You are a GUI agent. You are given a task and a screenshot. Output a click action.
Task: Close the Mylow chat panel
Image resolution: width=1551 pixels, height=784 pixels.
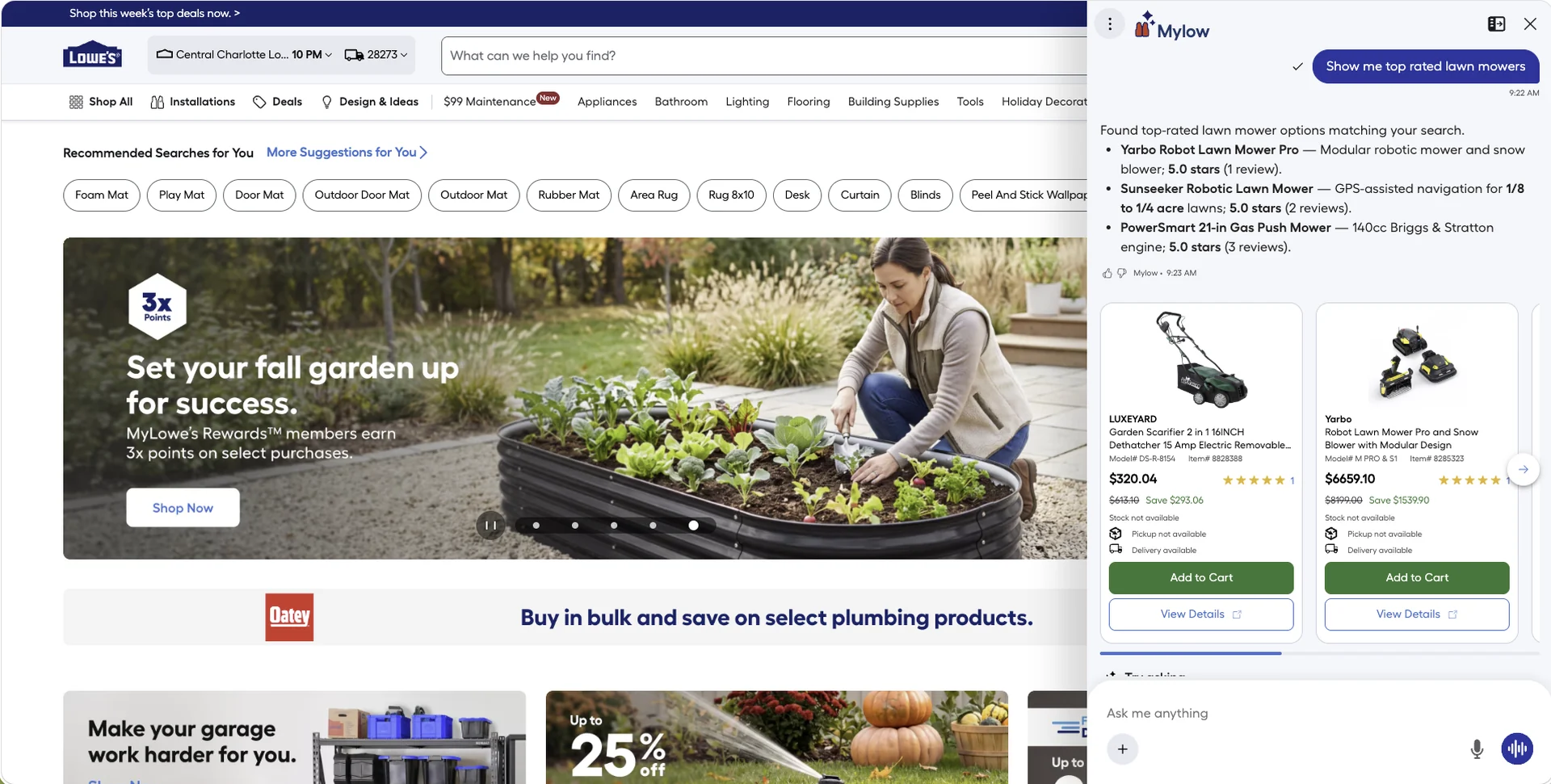click(x=1530, y=24)
